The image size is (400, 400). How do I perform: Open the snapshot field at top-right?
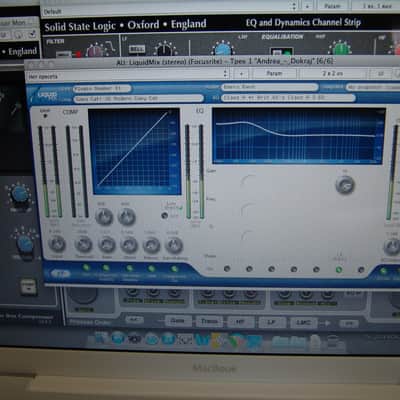373,87
